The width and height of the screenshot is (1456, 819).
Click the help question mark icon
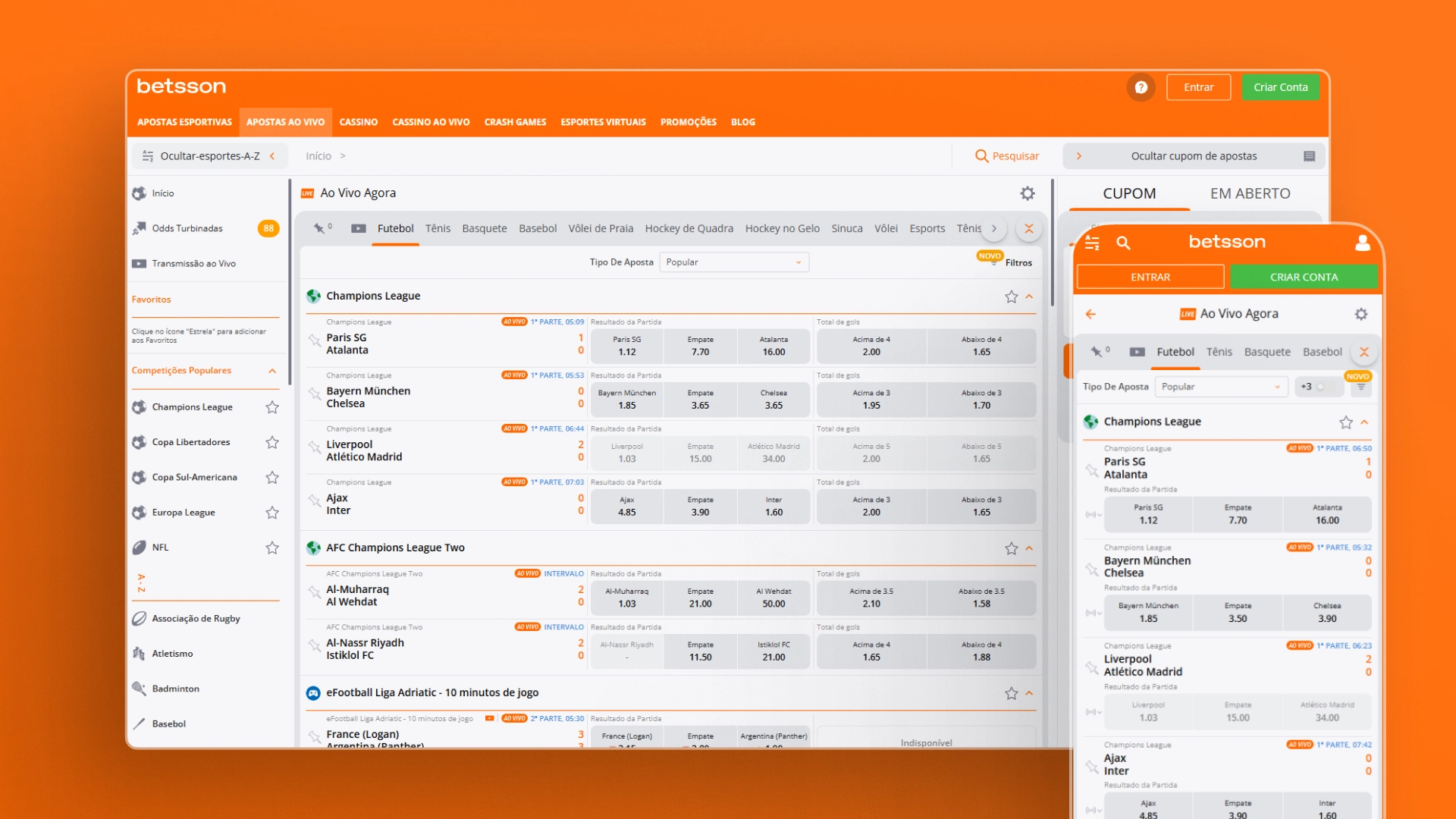click(1141, 87)
